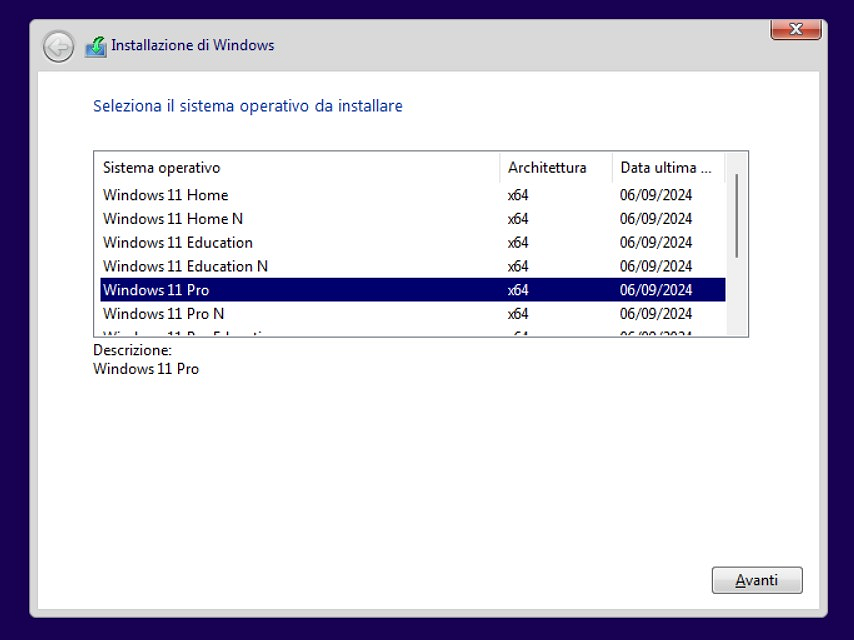Viewport: 854px width, 640px height.
Task: Click the back arrow button
Action: [x=58, y=47]
